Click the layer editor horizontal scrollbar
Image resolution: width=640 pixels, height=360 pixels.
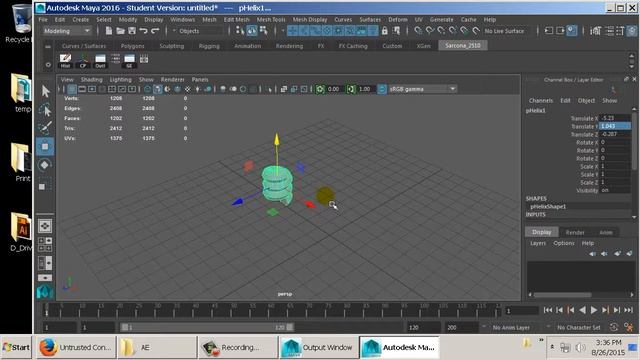click(562, 294)
